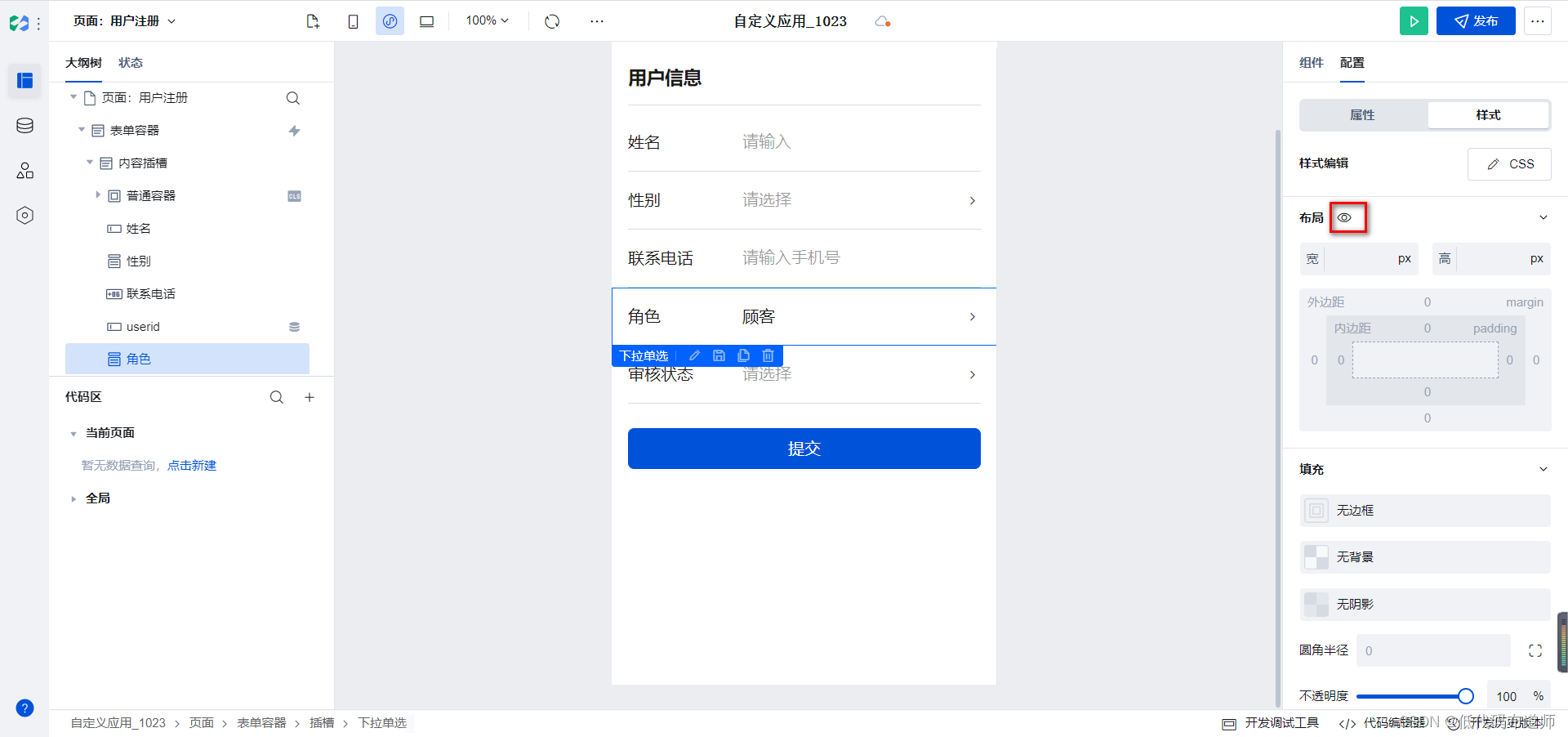Screen dimensions: 1568x737
Task: Open the app settings hexagon icon in the left sidebar
Action: 24,216
